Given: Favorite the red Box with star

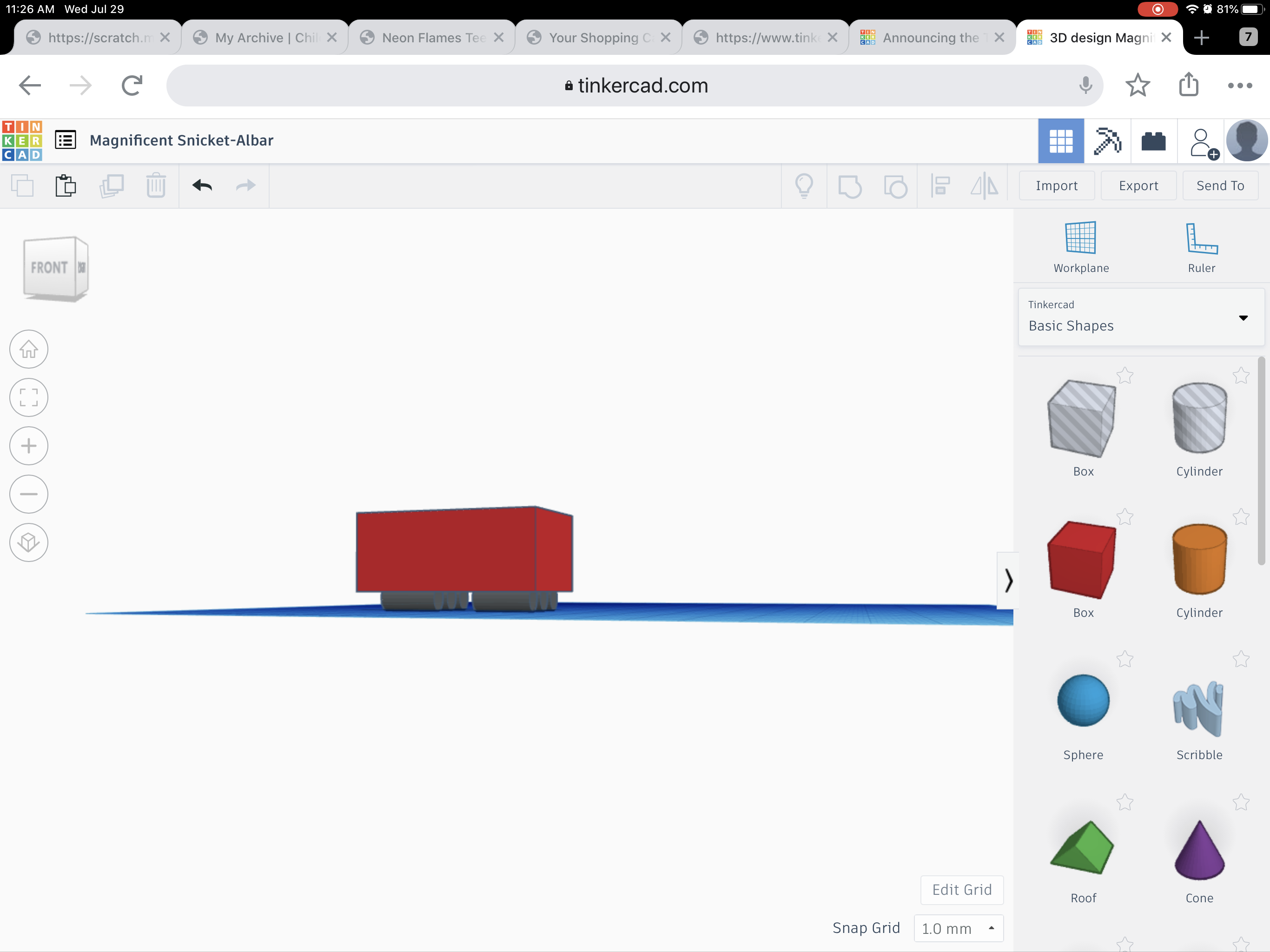Looking at the screenshot, I should pos(1125,517).
